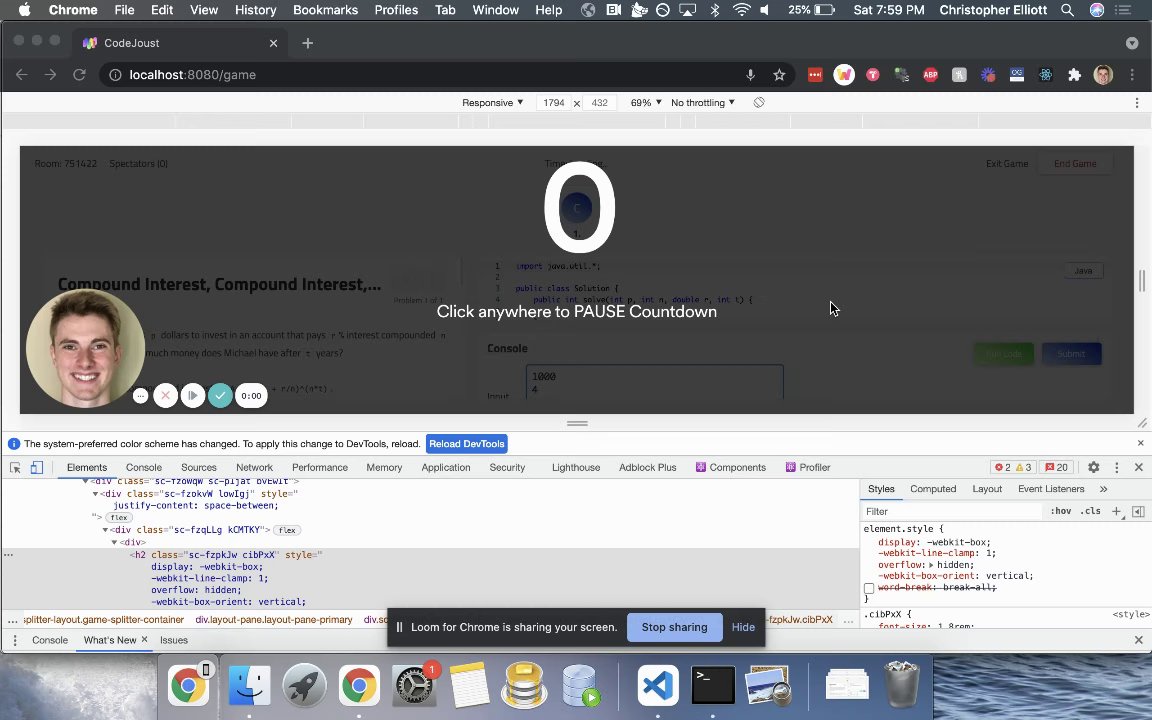Switch to the Network tab
Image resolution: width=1152 pixels, height=720 pixels.
click(254, 467)
